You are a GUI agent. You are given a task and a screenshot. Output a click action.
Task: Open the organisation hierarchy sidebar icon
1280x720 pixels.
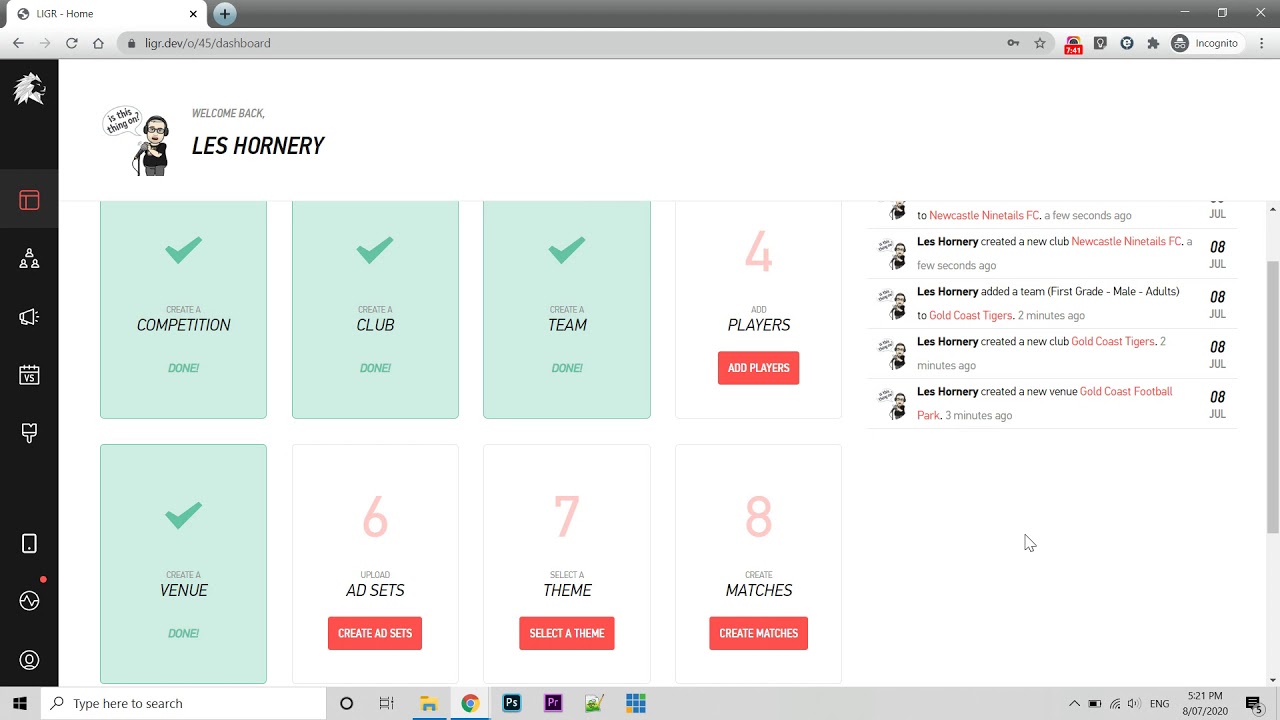[29, 259]
